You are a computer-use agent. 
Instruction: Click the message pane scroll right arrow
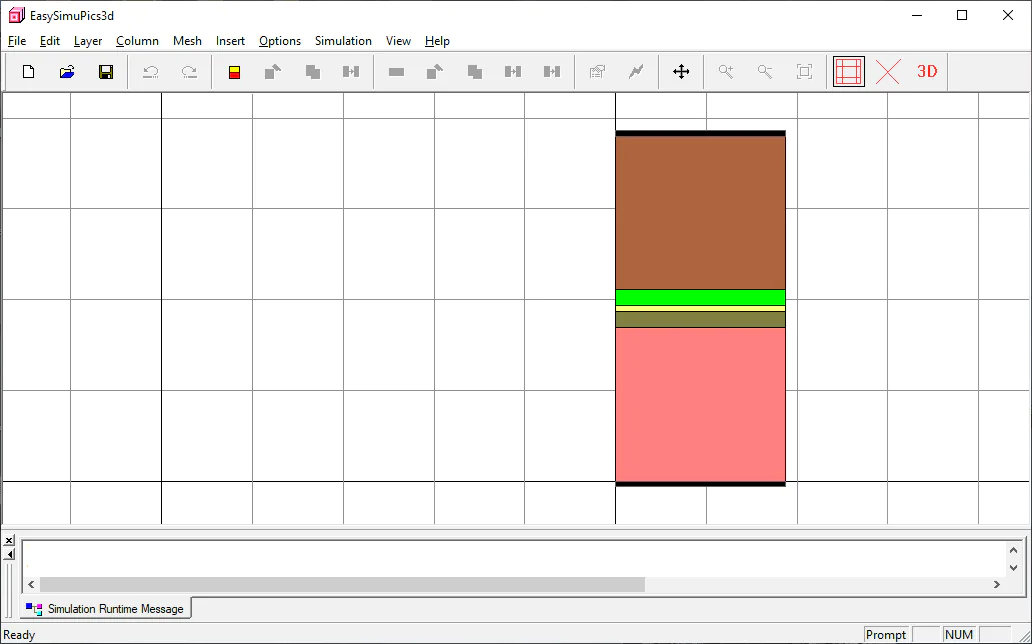996,584
